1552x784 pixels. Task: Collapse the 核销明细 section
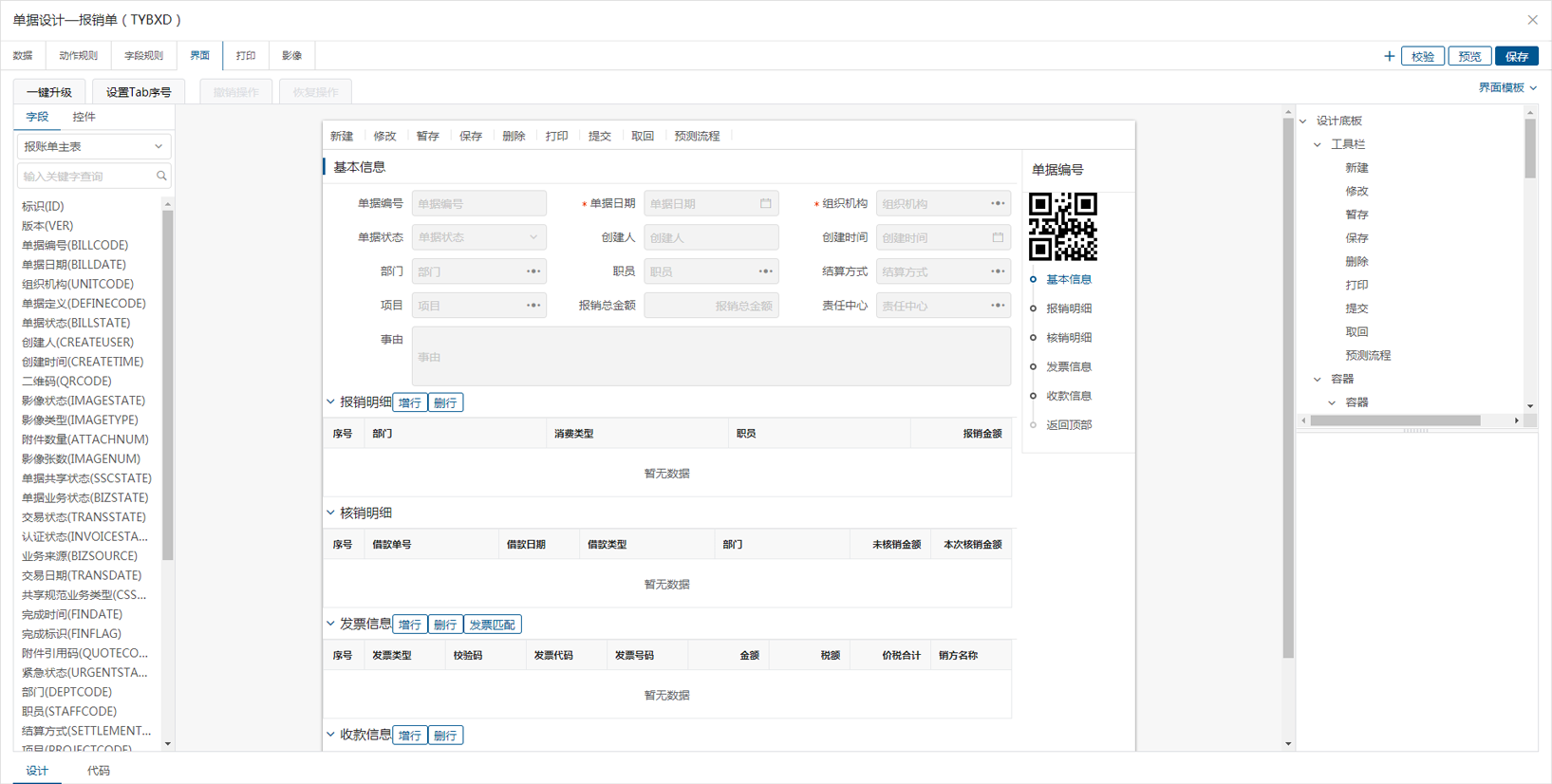point(331,513)
